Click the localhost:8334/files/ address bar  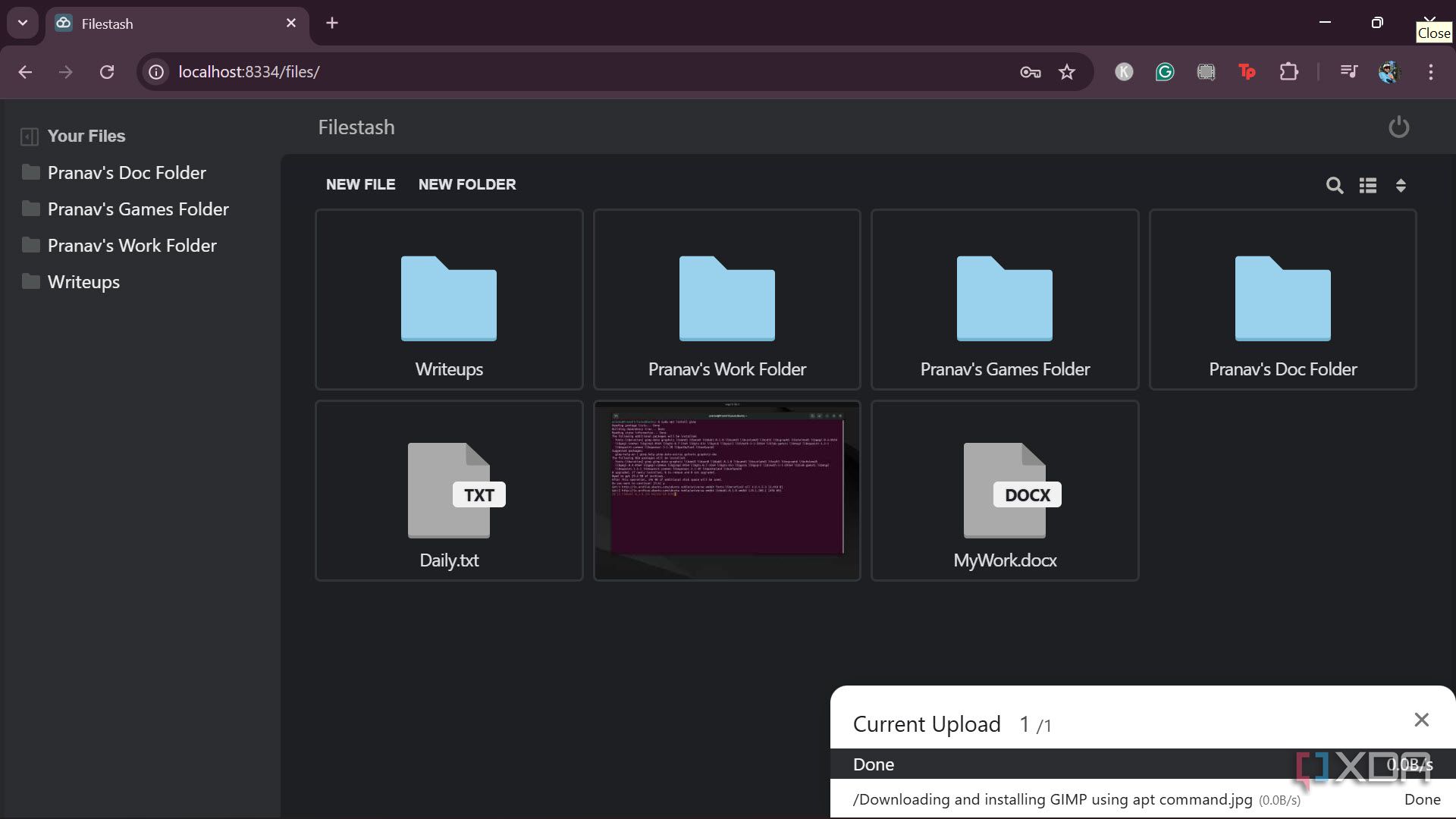click(x=249, y=72)
